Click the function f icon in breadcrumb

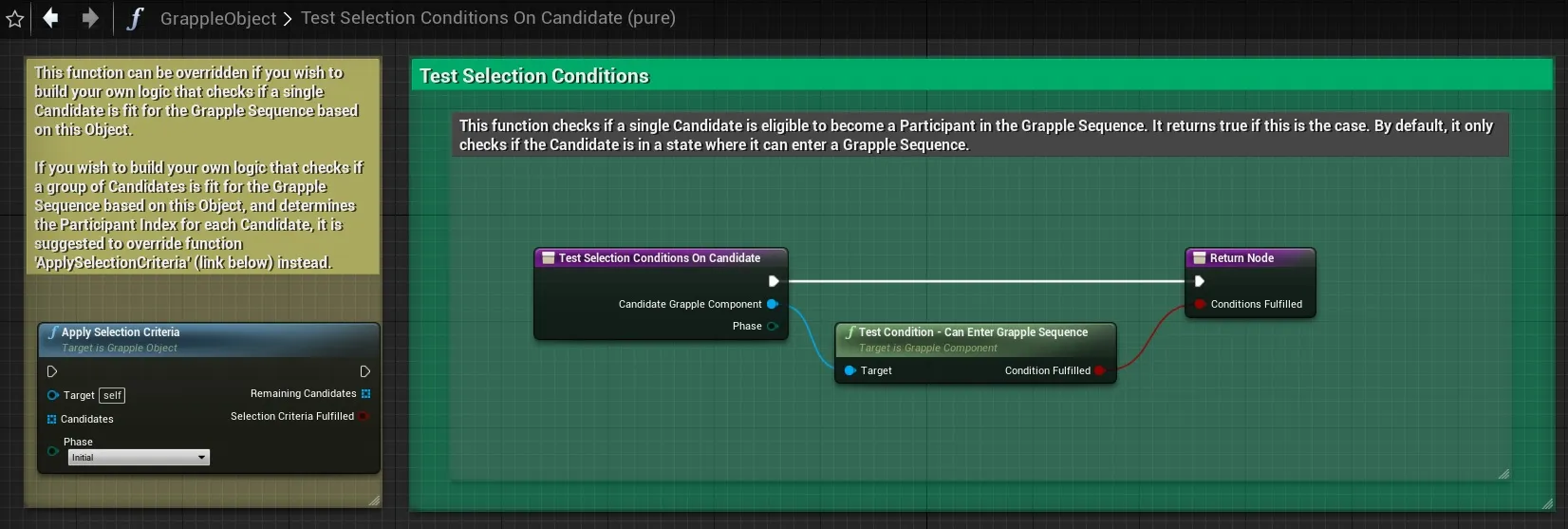(x=135, y=18)
